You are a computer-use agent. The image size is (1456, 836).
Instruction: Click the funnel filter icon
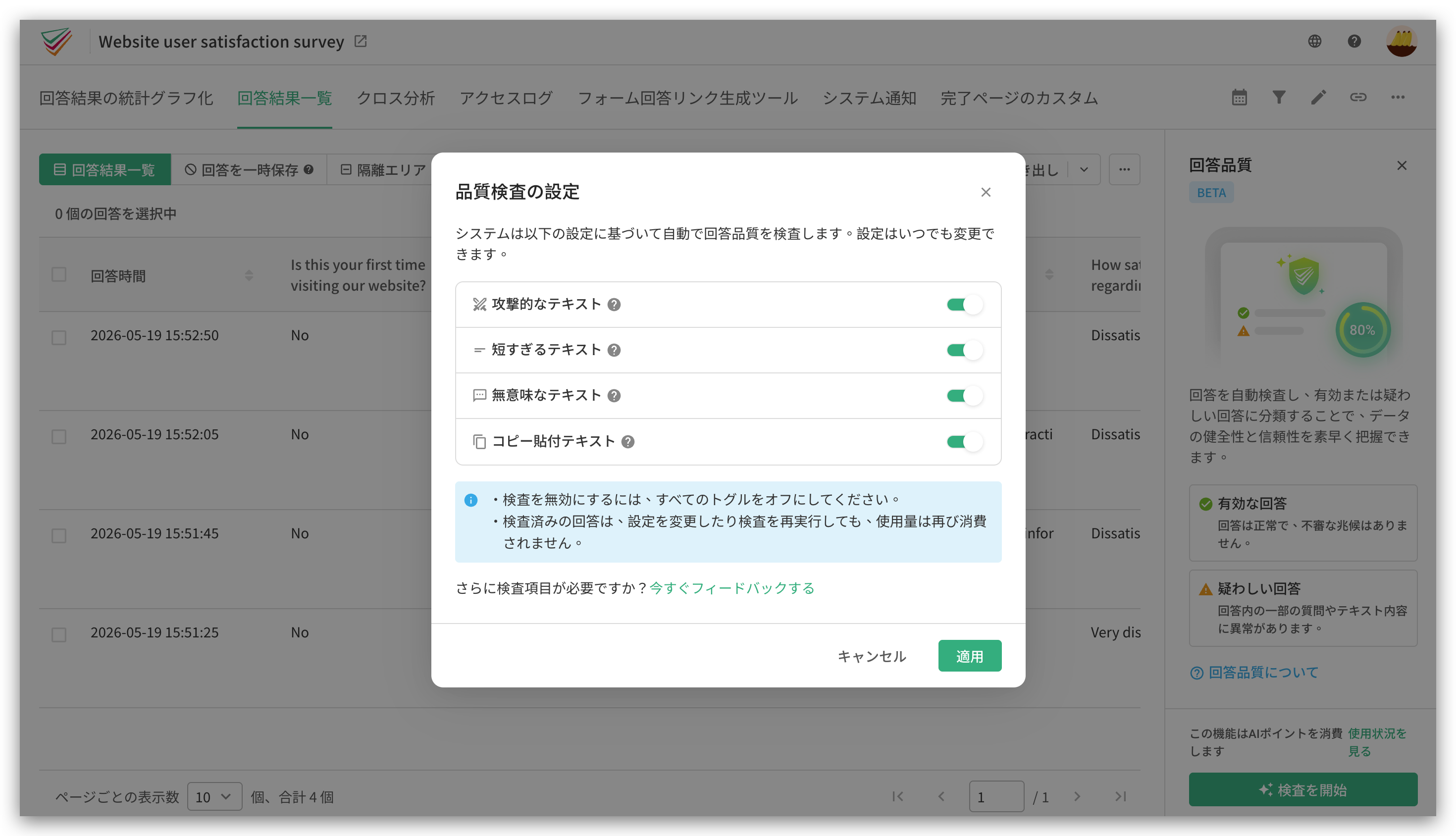[1279, 97]
